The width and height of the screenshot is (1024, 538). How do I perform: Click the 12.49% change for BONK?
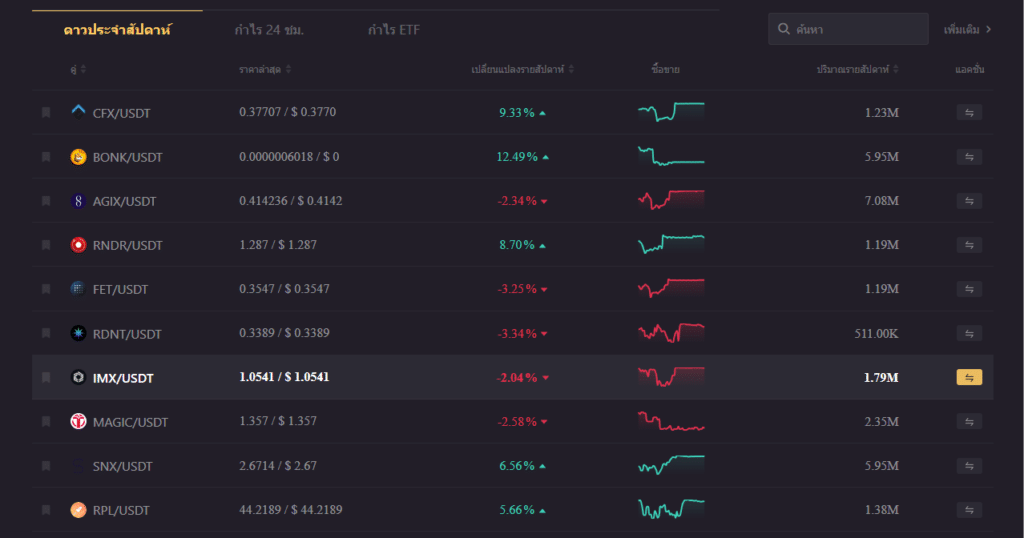point(517,157)
